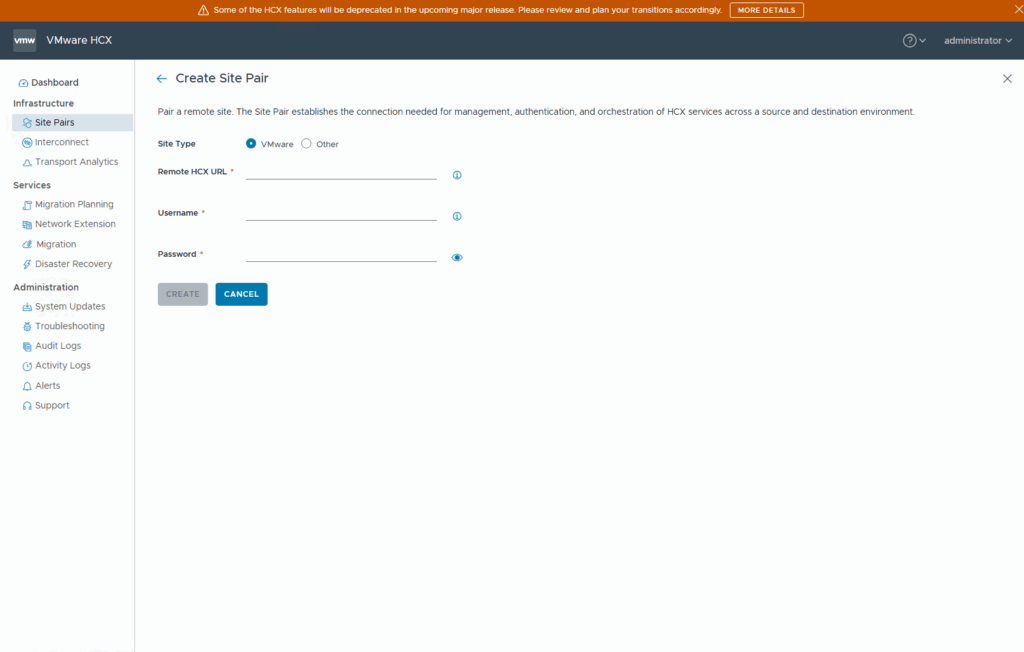
Task: Click info icon next to Username field
Action: pyautogui.click(x=457, y=216)
